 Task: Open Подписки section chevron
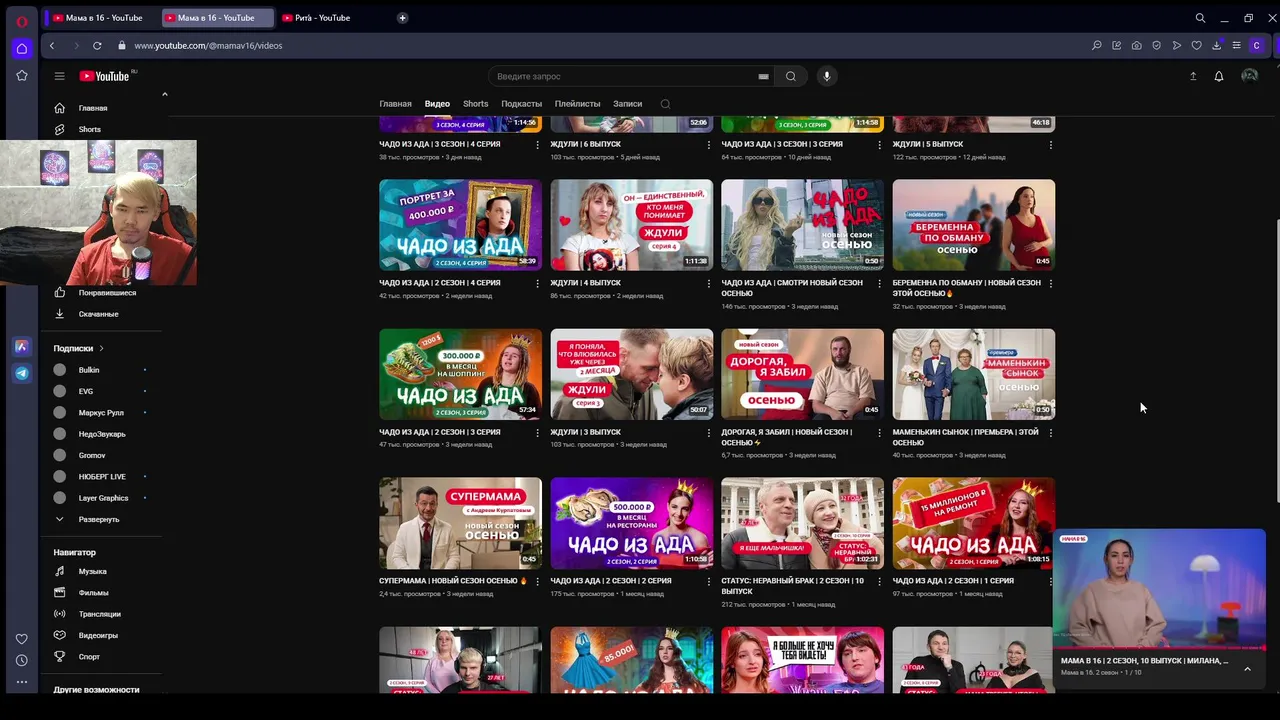coord(101,348)
